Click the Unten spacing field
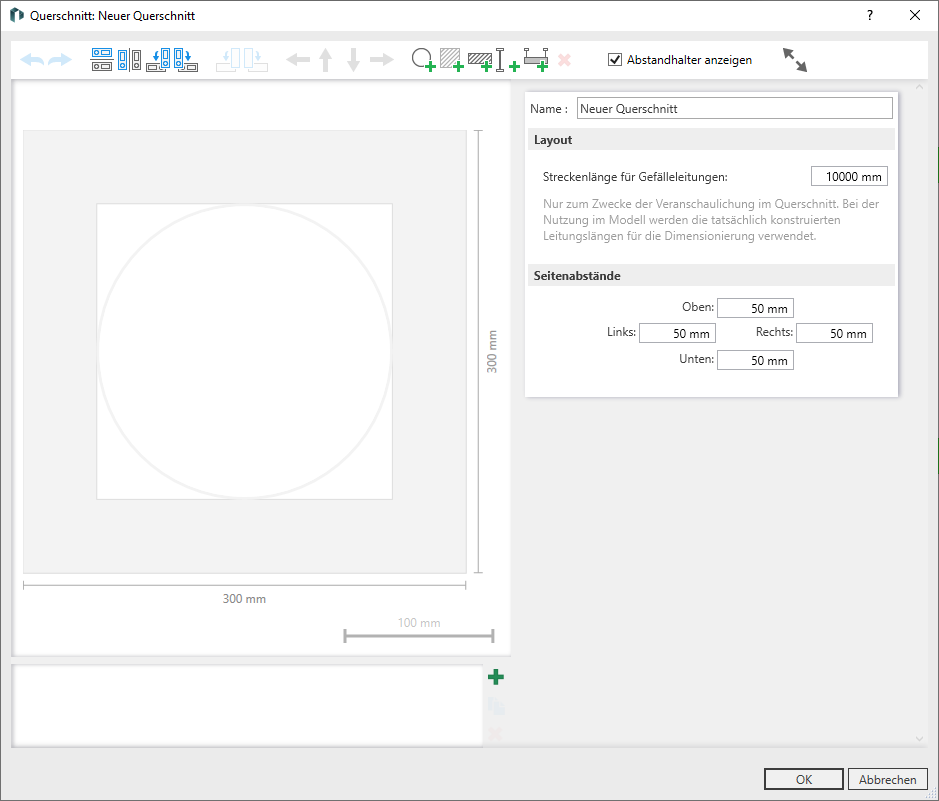This screenshot has width=939, height=801. (x=755, y=360)
